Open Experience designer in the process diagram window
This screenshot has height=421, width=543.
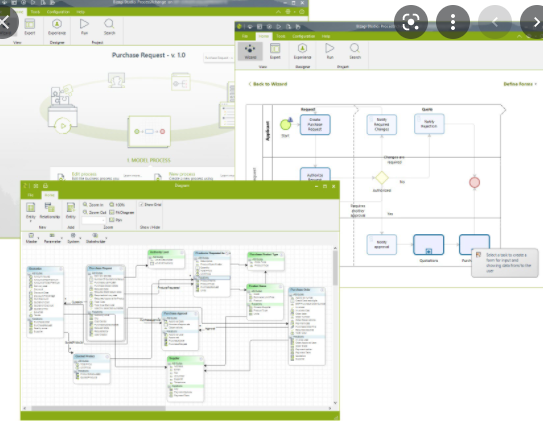302,51
